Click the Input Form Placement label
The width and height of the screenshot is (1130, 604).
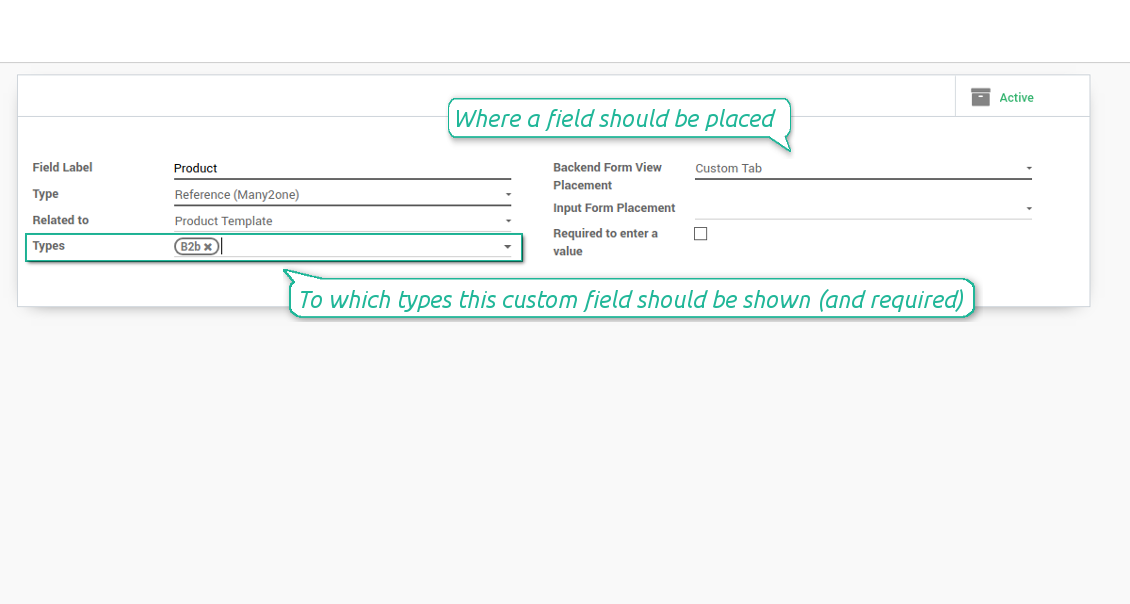(614, 208)
